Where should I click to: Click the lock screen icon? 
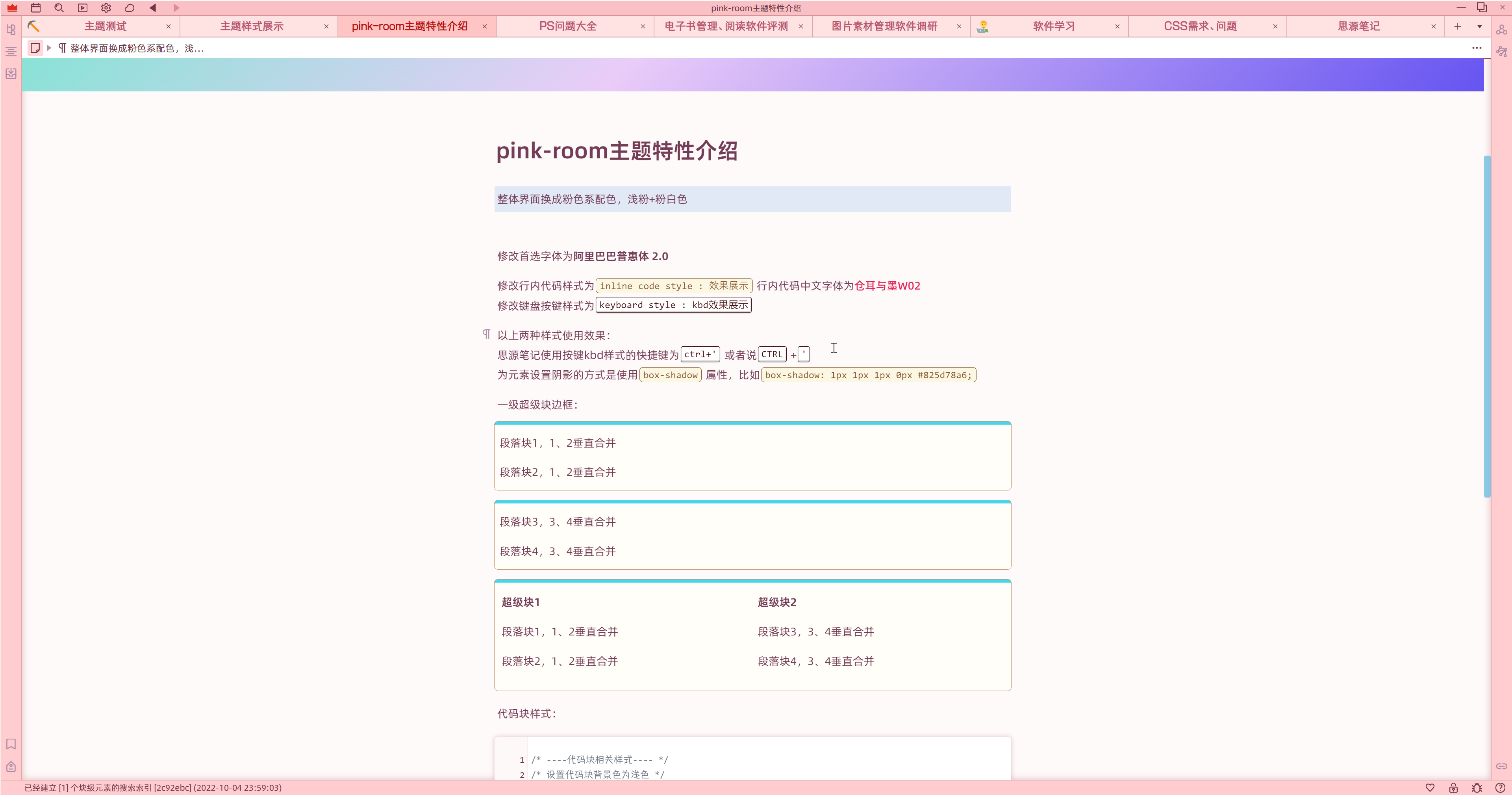pyautogui.click(x=1453, y=788)
